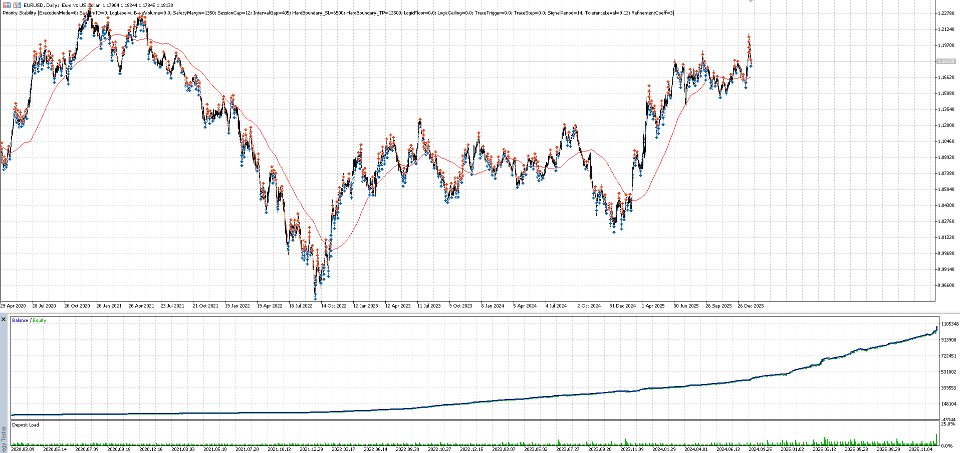
Task: Click the gray current price tag on price scale
Action: pos(947,61)
